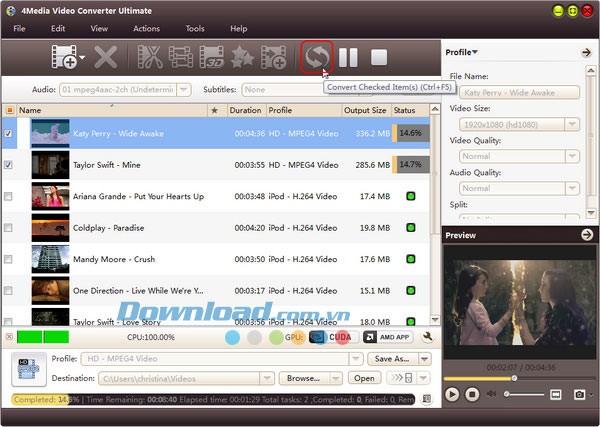Open the Audio track dropdown
The image size is (600, 427).
click(x=184, y=90)
